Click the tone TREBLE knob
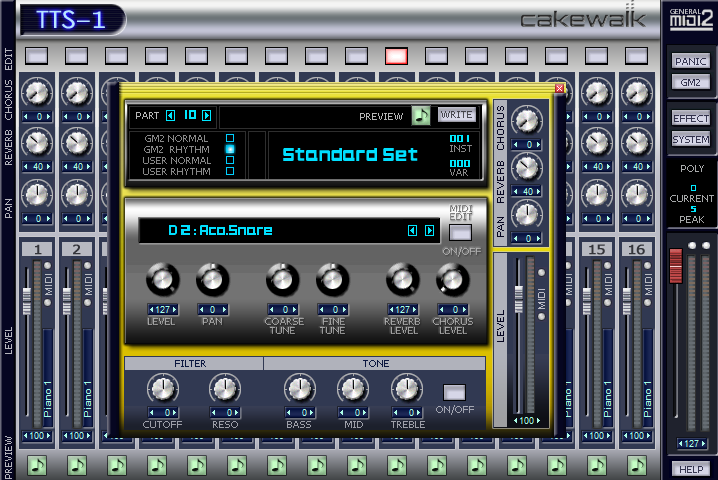This screenshot has width=718, height=480. (407, 389)
